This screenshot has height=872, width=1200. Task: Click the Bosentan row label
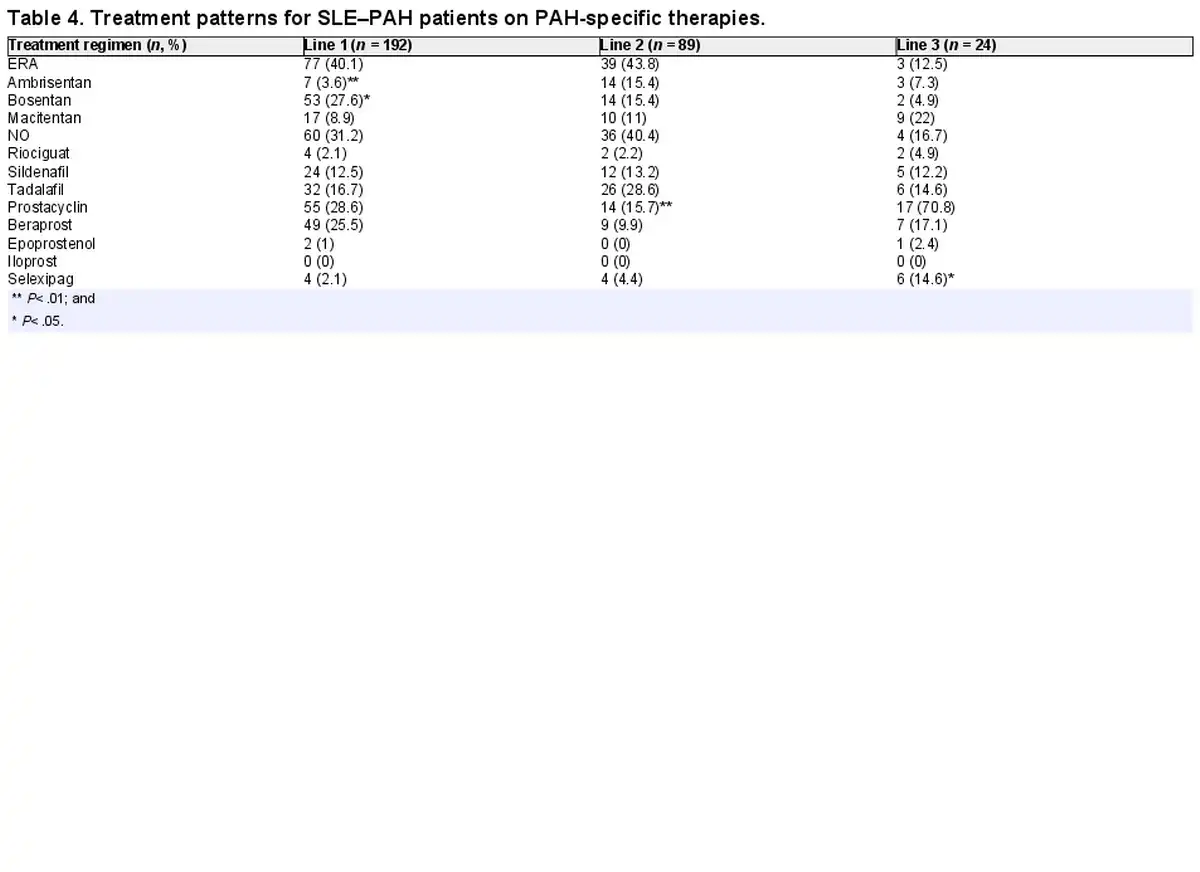click(x=39, y=100)
